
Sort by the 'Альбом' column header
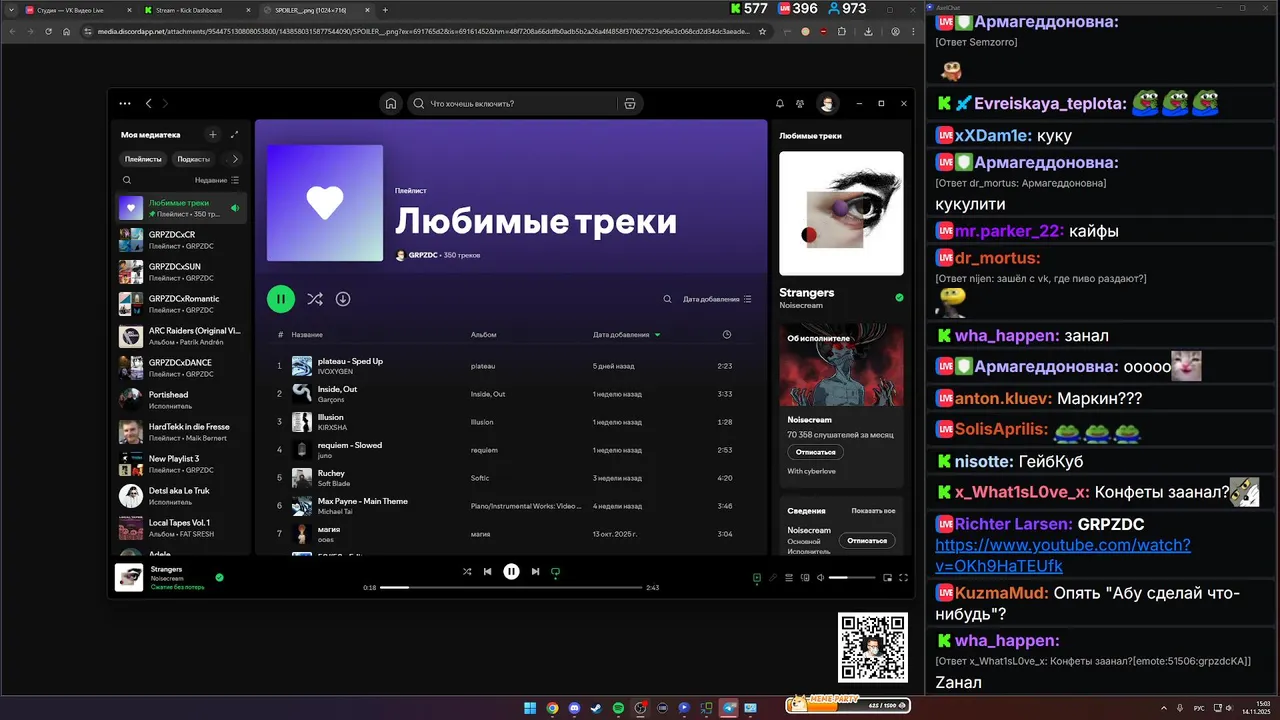pyautogui.click(x=483, y=334)
